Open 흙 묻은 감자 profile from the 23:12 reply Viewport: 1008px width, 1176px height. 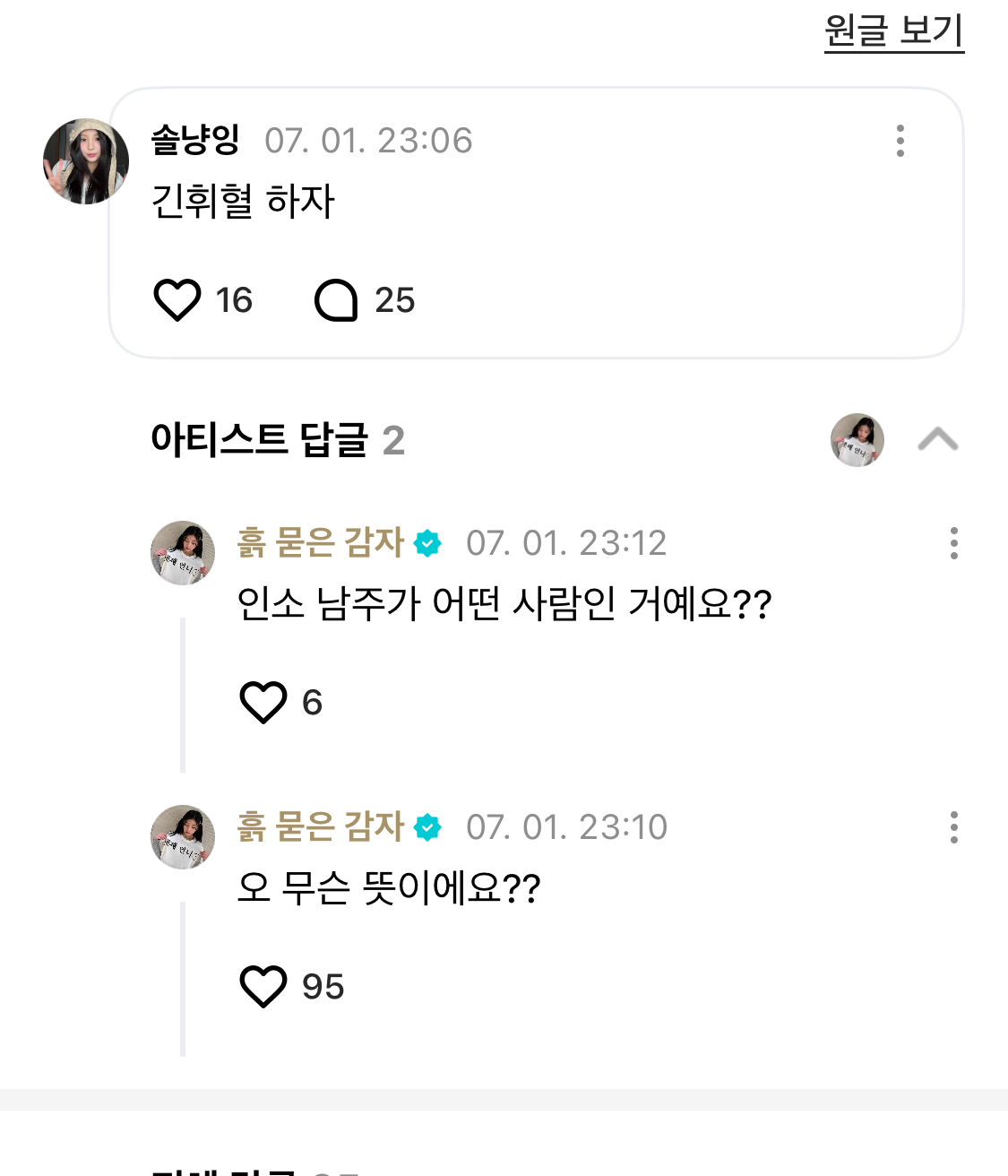point(321,543)
